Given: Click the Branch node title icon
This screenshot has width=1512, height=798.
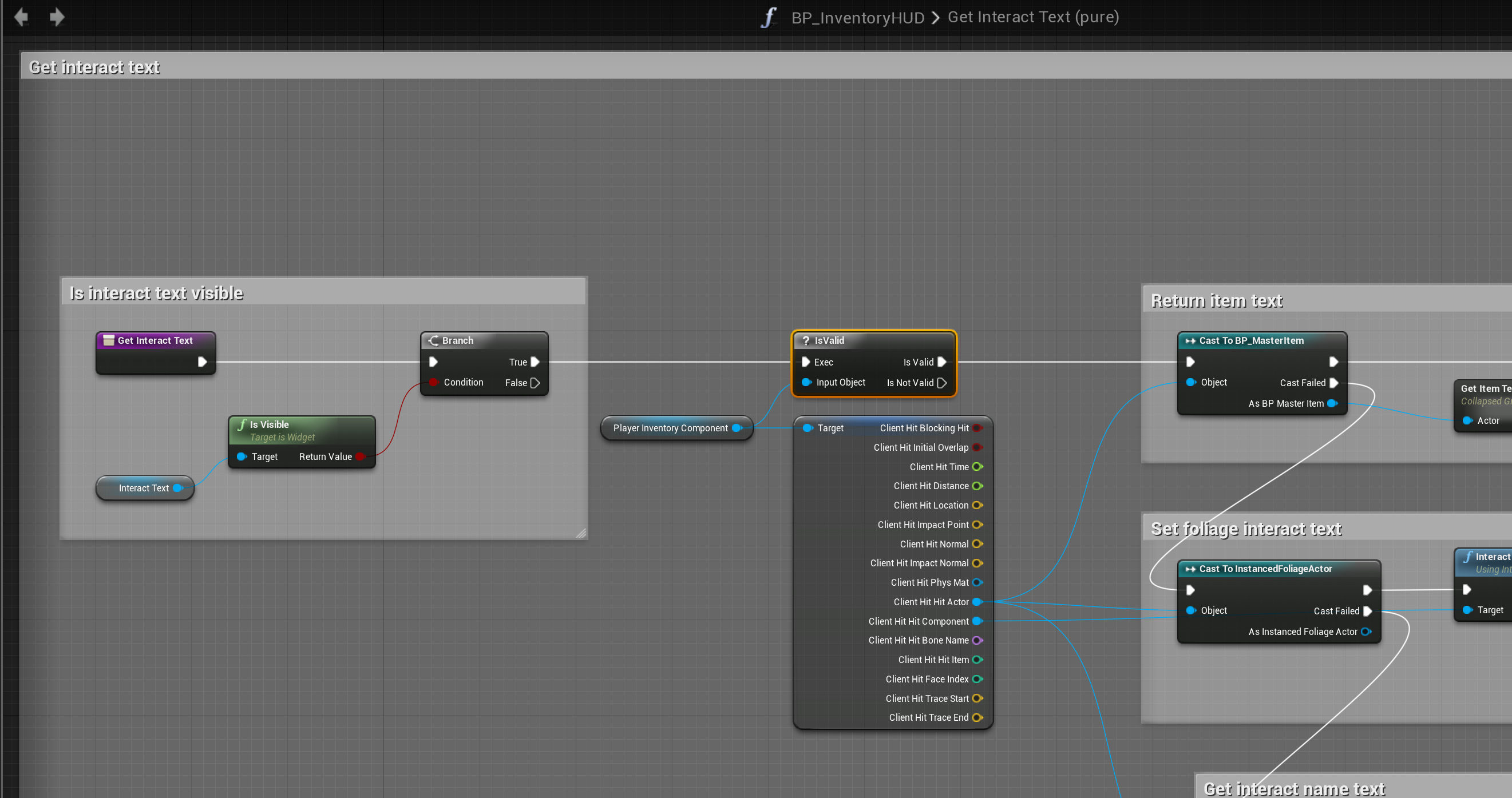Looking at the screenshot, I should 433,340.
